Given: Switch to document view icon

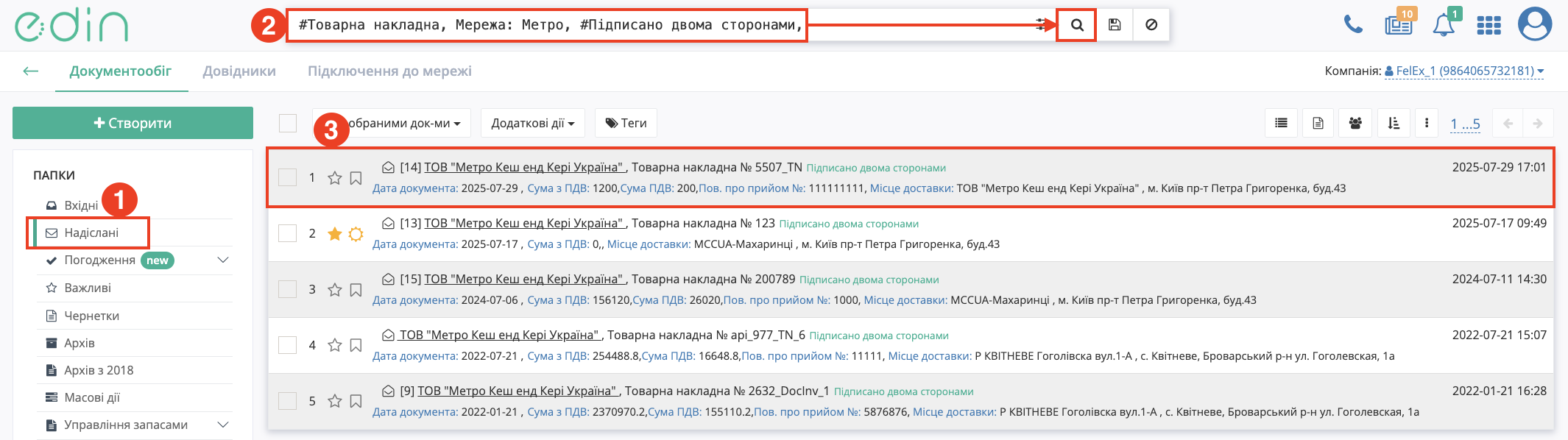Looking at the screenshot, I should pyautogui.click(x=1318, y=123).
